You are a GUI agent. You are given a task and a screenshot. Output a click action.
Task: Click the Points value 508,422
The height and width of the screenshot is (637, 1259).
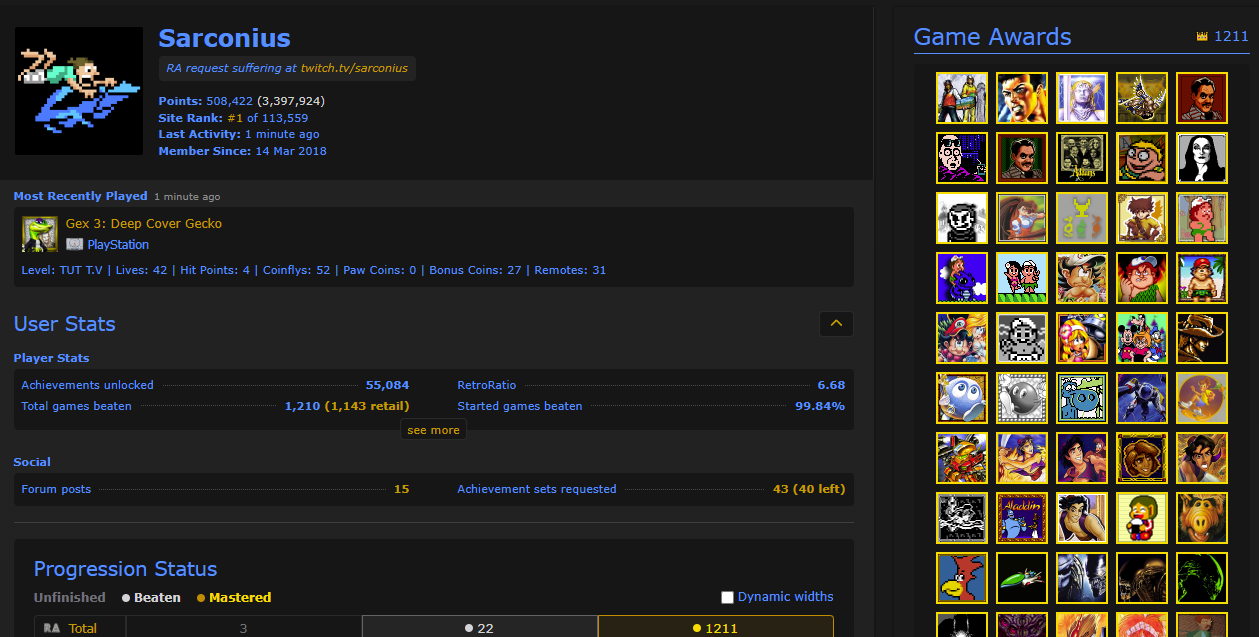coord(229,101)
